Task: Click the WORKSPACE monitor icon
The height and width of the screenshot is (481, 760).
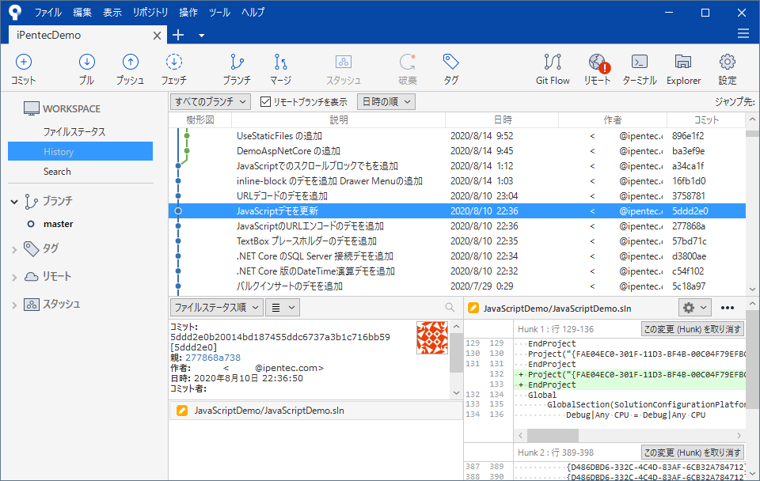Action: 32,109
